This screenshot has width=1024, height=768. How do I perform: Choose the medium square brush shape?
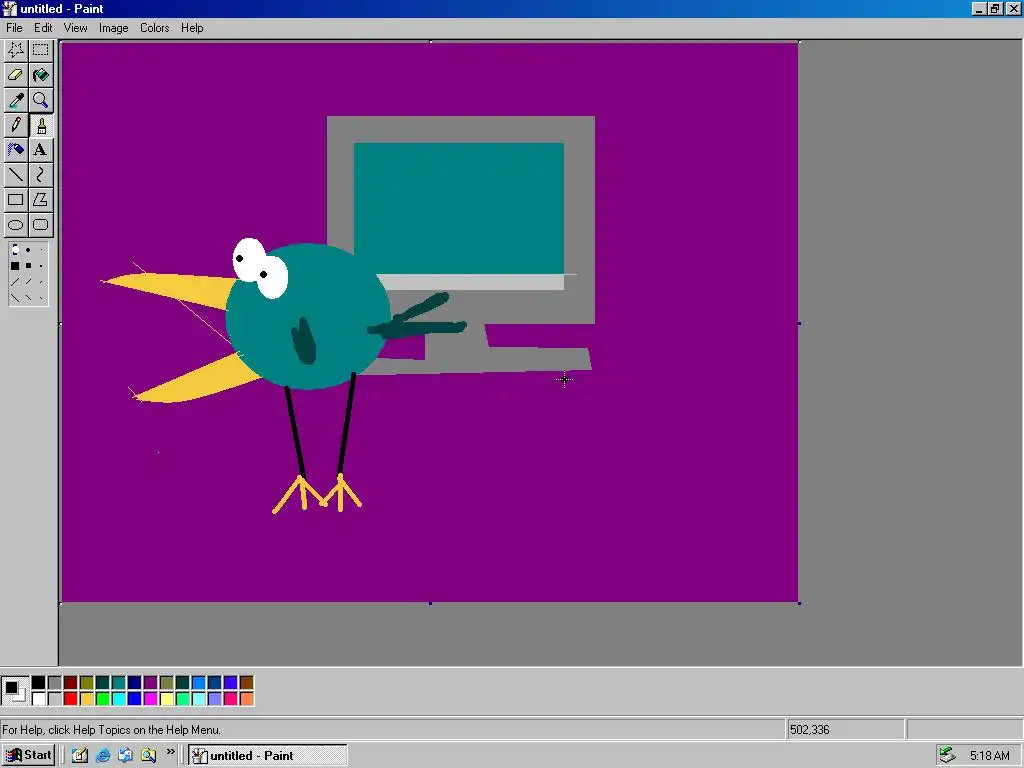(x=28, y=266)
